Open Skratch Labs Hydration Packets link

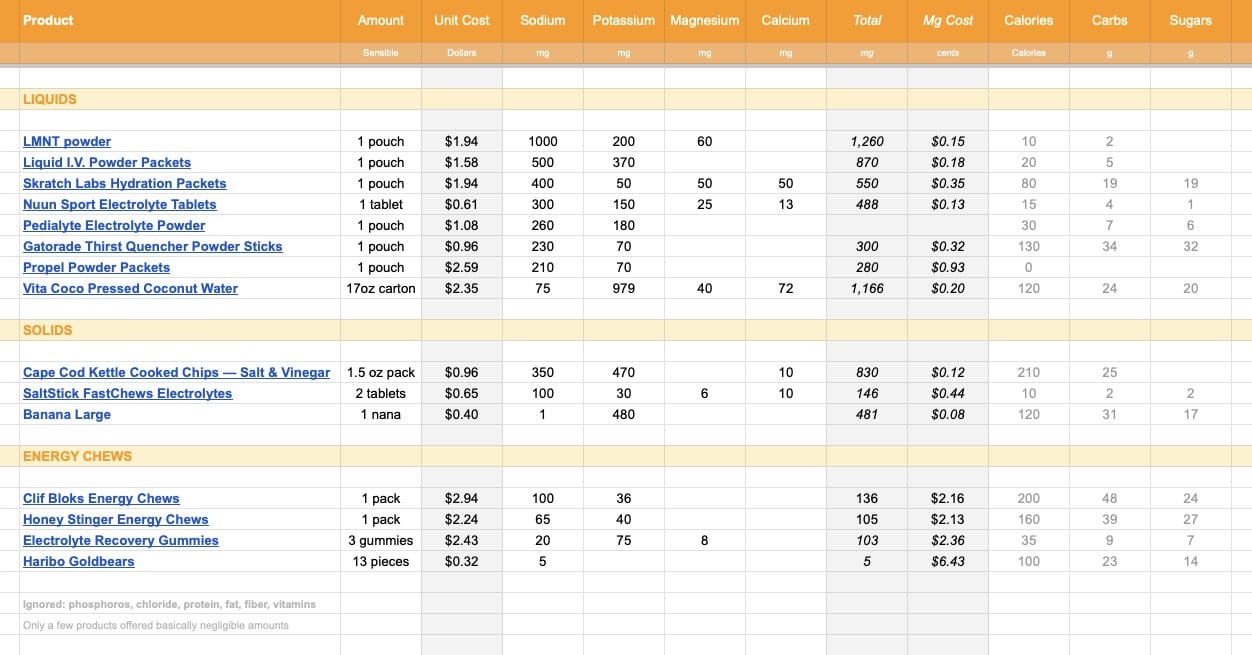click(125, 183)
